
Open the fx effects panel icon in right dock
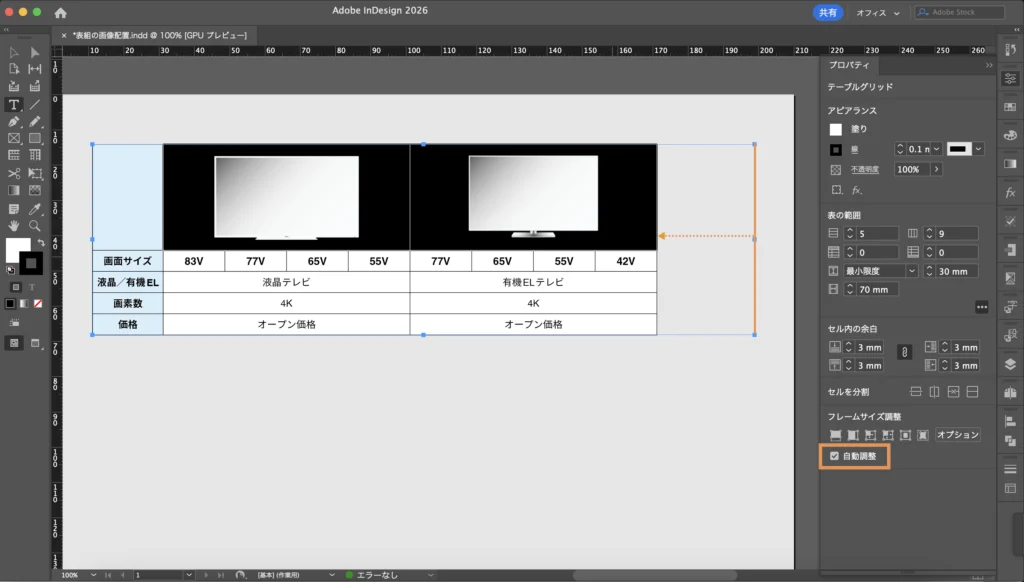click(1009, 192)
